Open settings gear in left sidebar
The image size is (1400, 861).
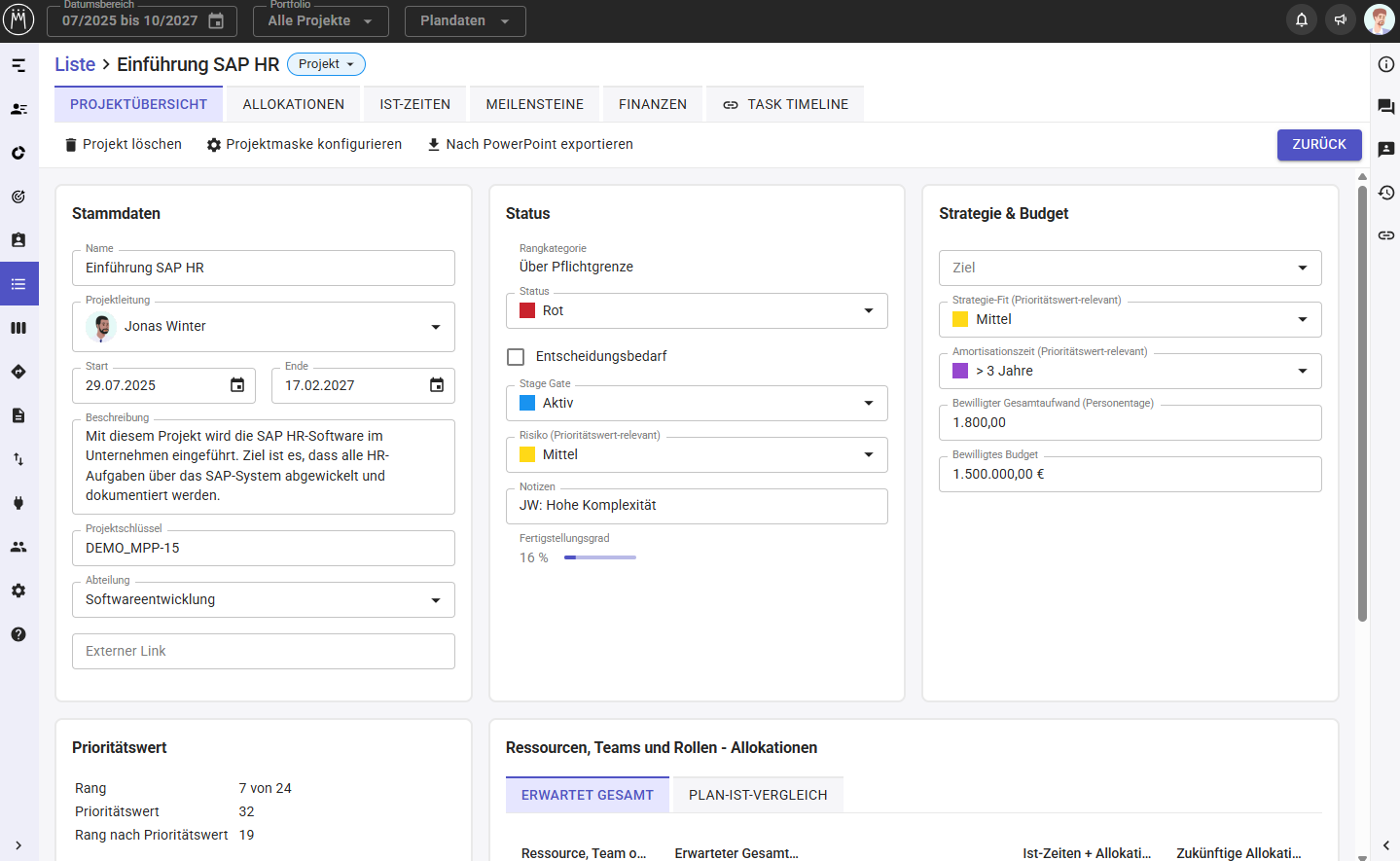click(x=18, y=591)
